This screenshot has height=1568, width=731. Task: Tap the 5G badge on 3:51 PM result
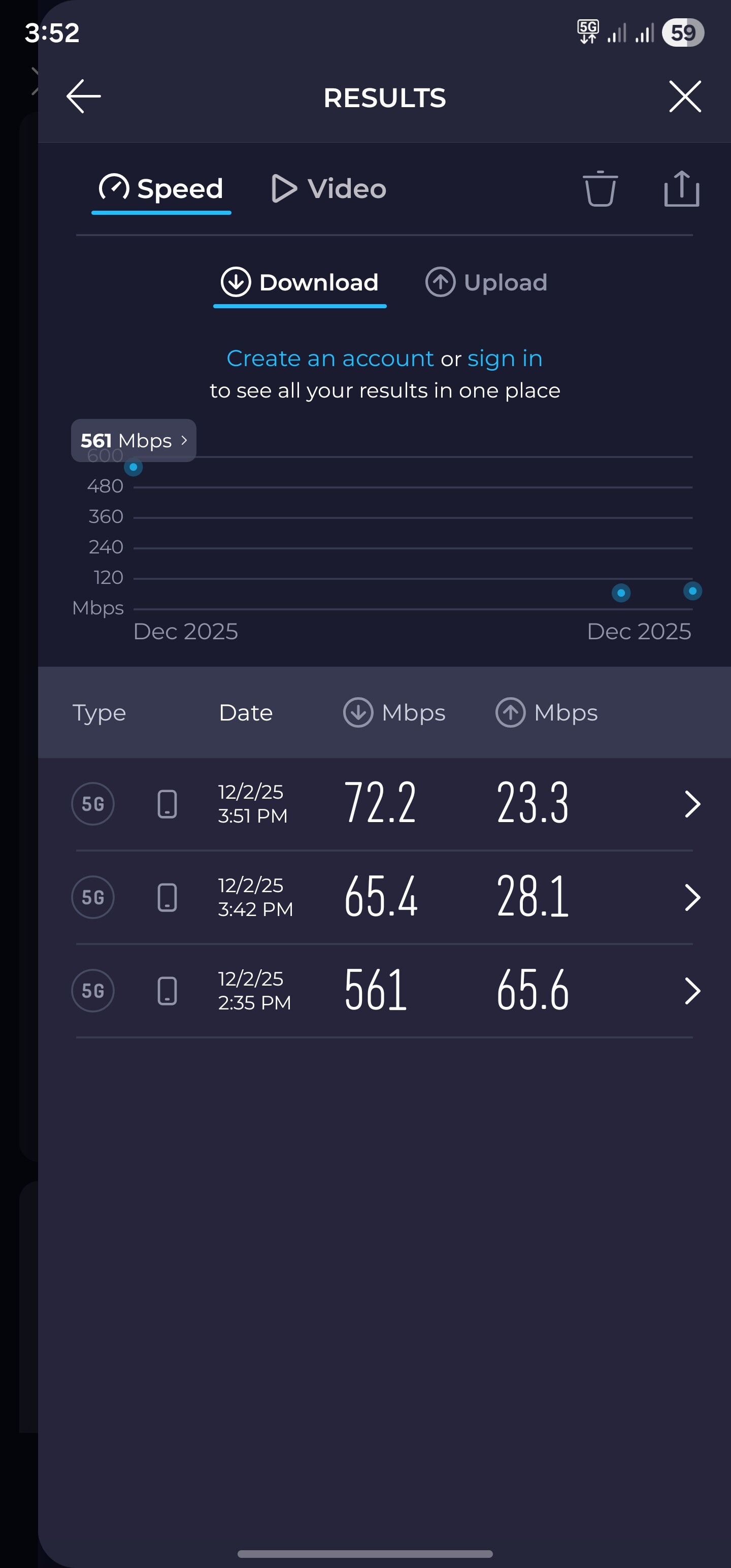(93, 804)
